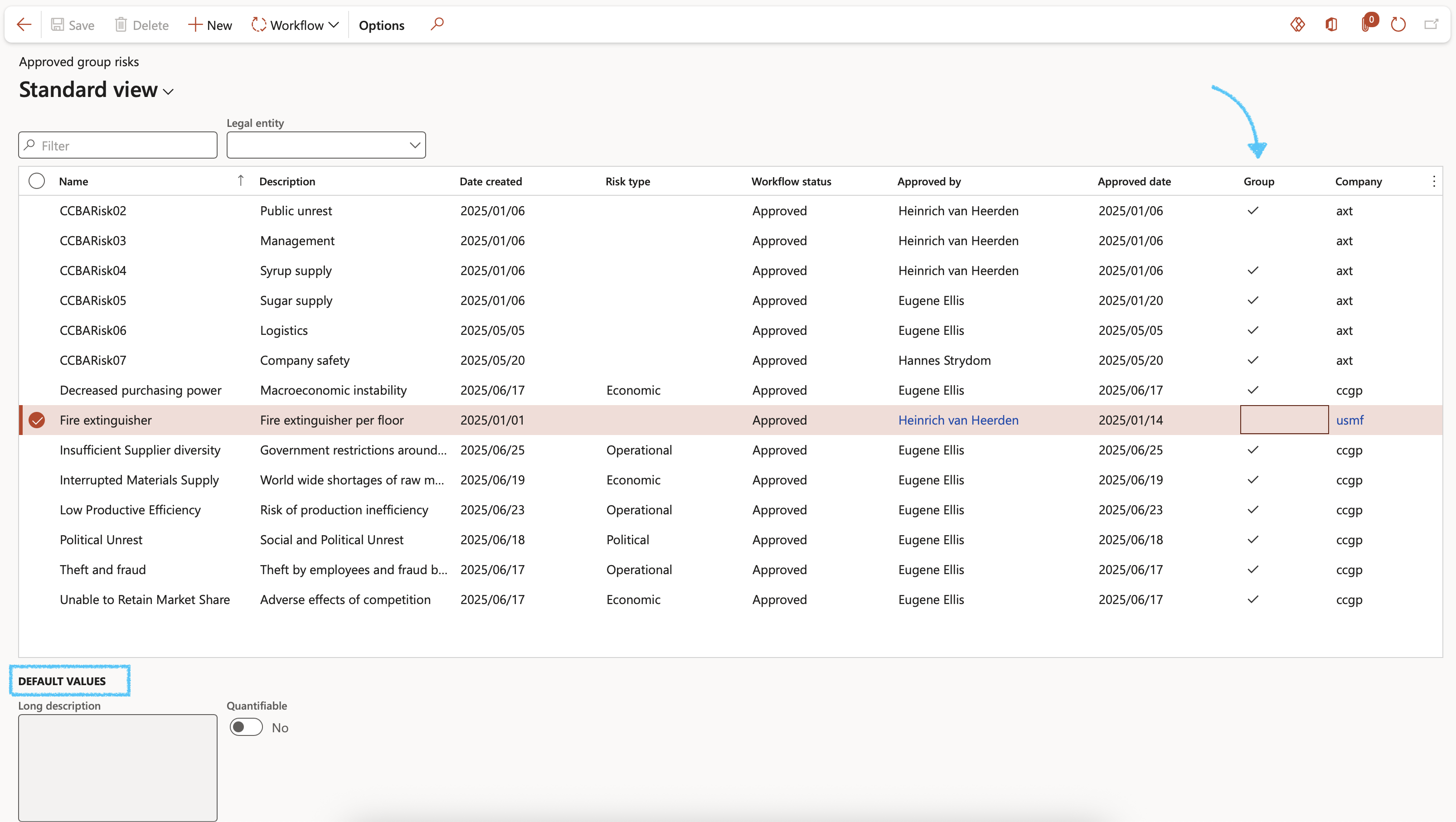Screen dimensions: 1456x822
Task: Click the Date created column header
Action: [490, 181]
